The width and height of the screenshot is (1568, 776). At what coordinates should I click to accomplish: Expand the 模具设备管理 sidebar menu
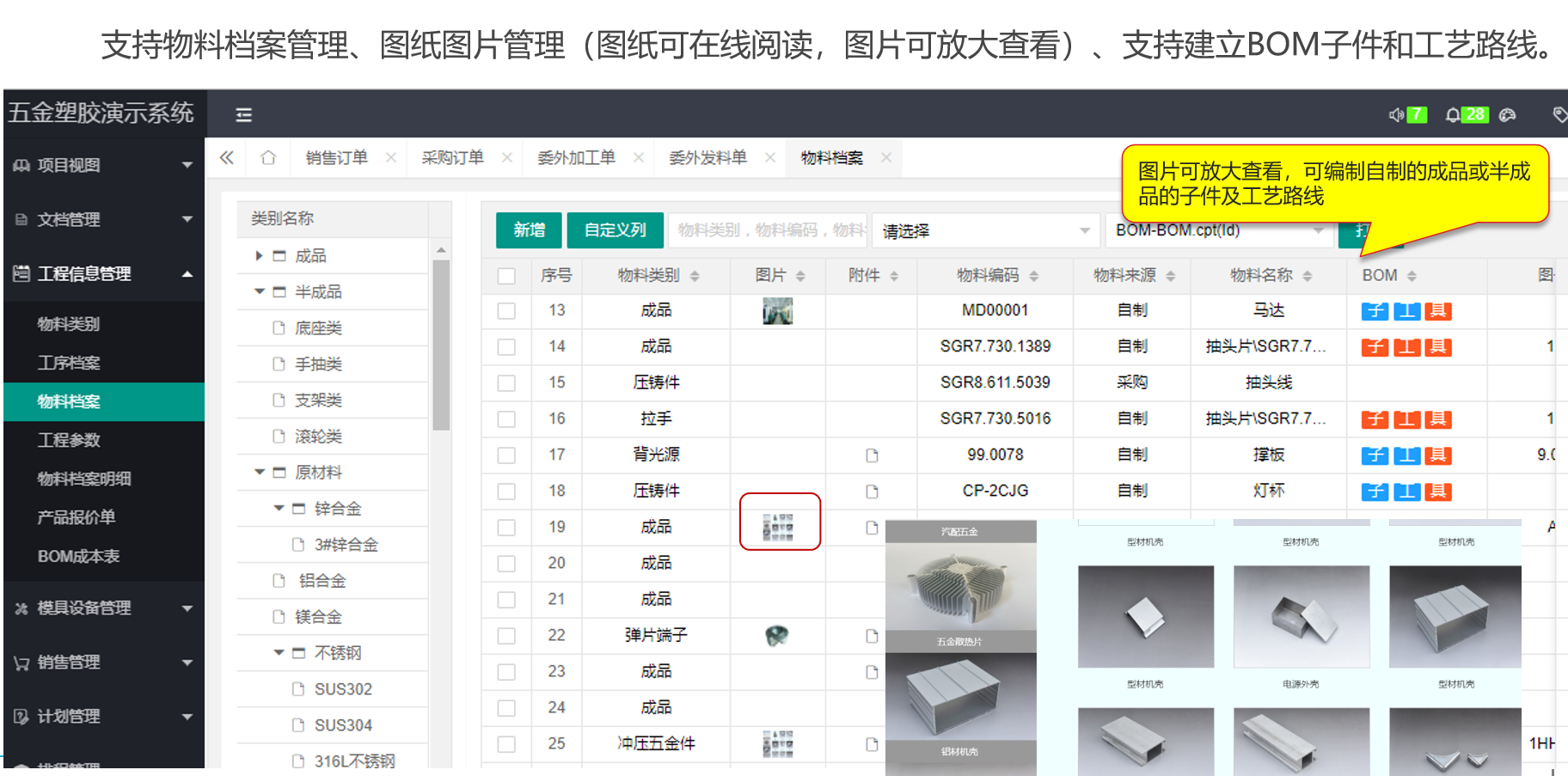(102, 608)
